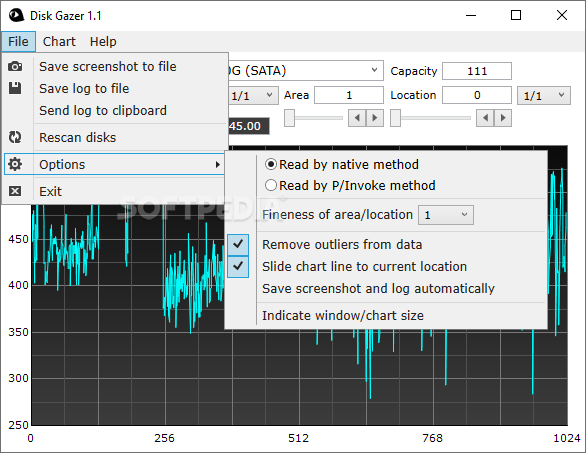586x453 pixels.
Task: Click the Location left arrow button
Action: (485, 118)
